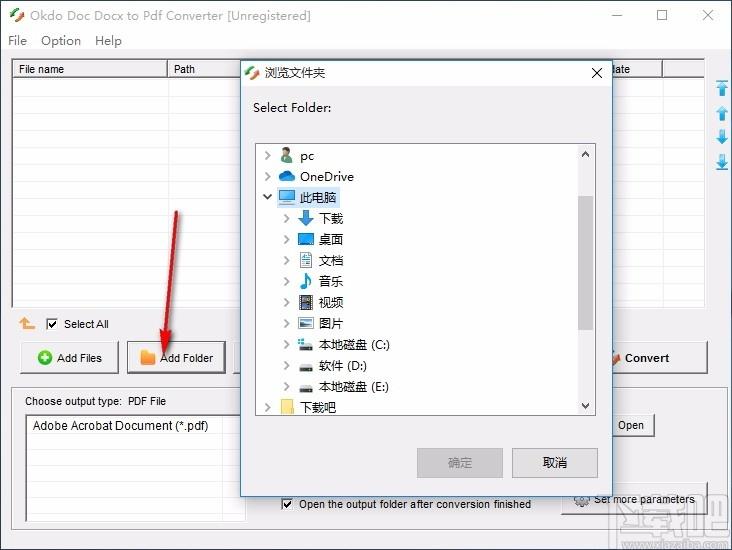Click the move-down arrow icon
The width and height of the screenshot is (732, 550).
tap(722, 137)
